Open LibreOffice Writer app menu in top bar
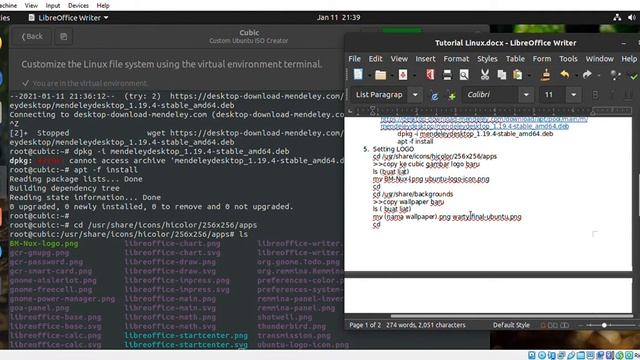Image resolution: width=640 pixels, height=360 pixels. click(69, 18)
